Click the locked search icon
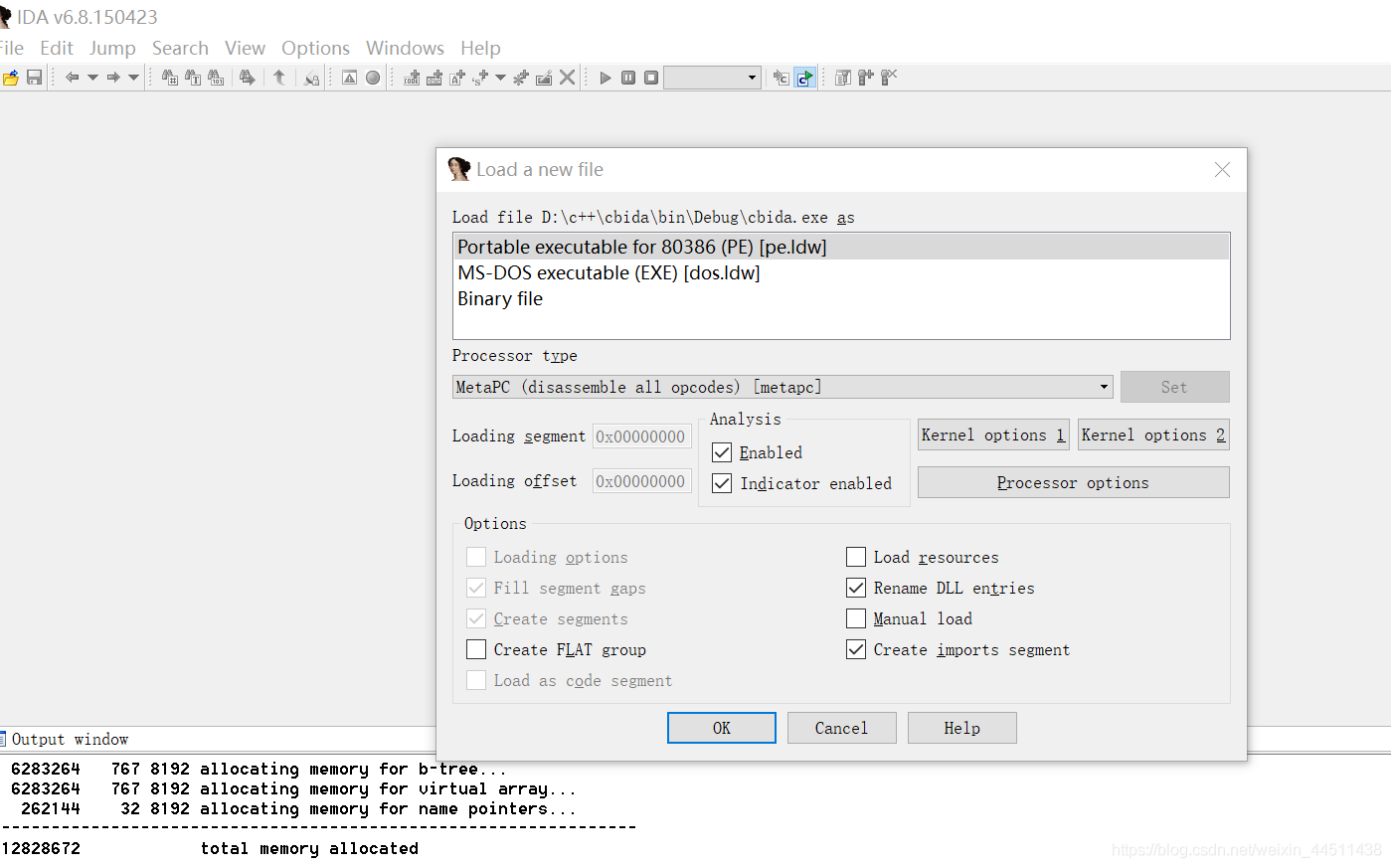Image resolution: width=1391 pixels, height=868 pixels. pyautogui.click(x=312, y=78)
